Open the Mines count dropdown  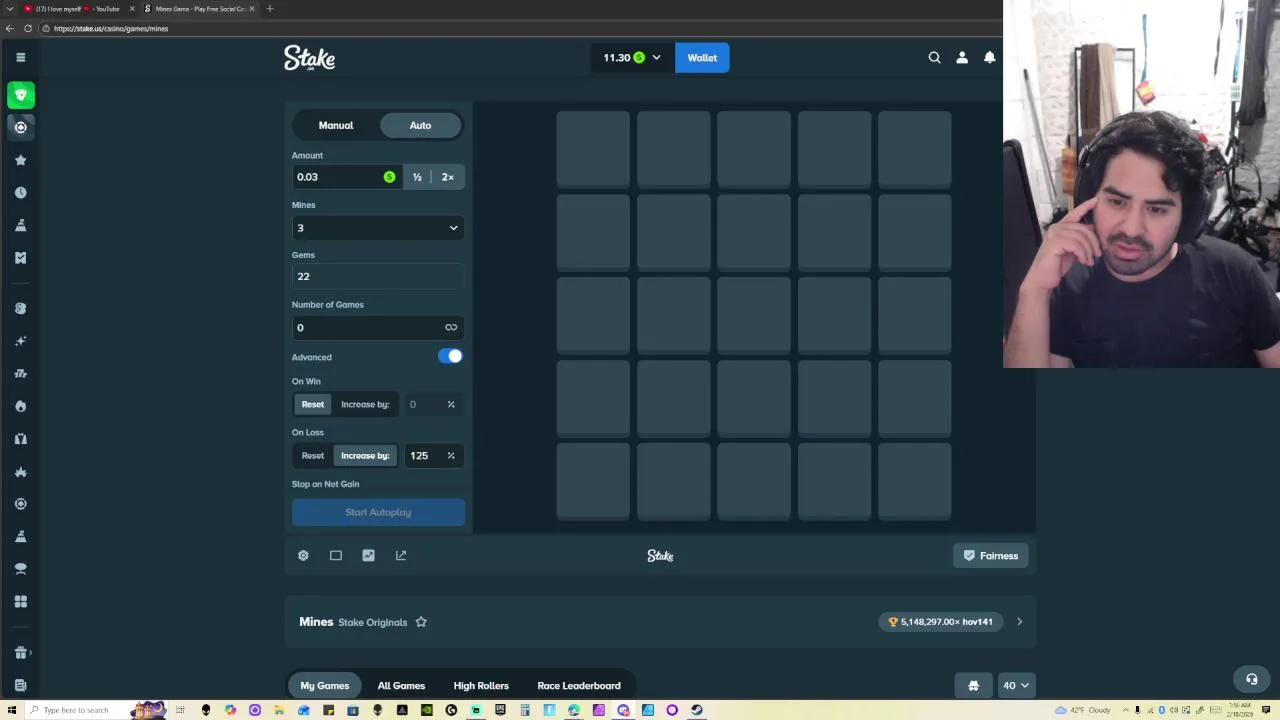point(378,228)
